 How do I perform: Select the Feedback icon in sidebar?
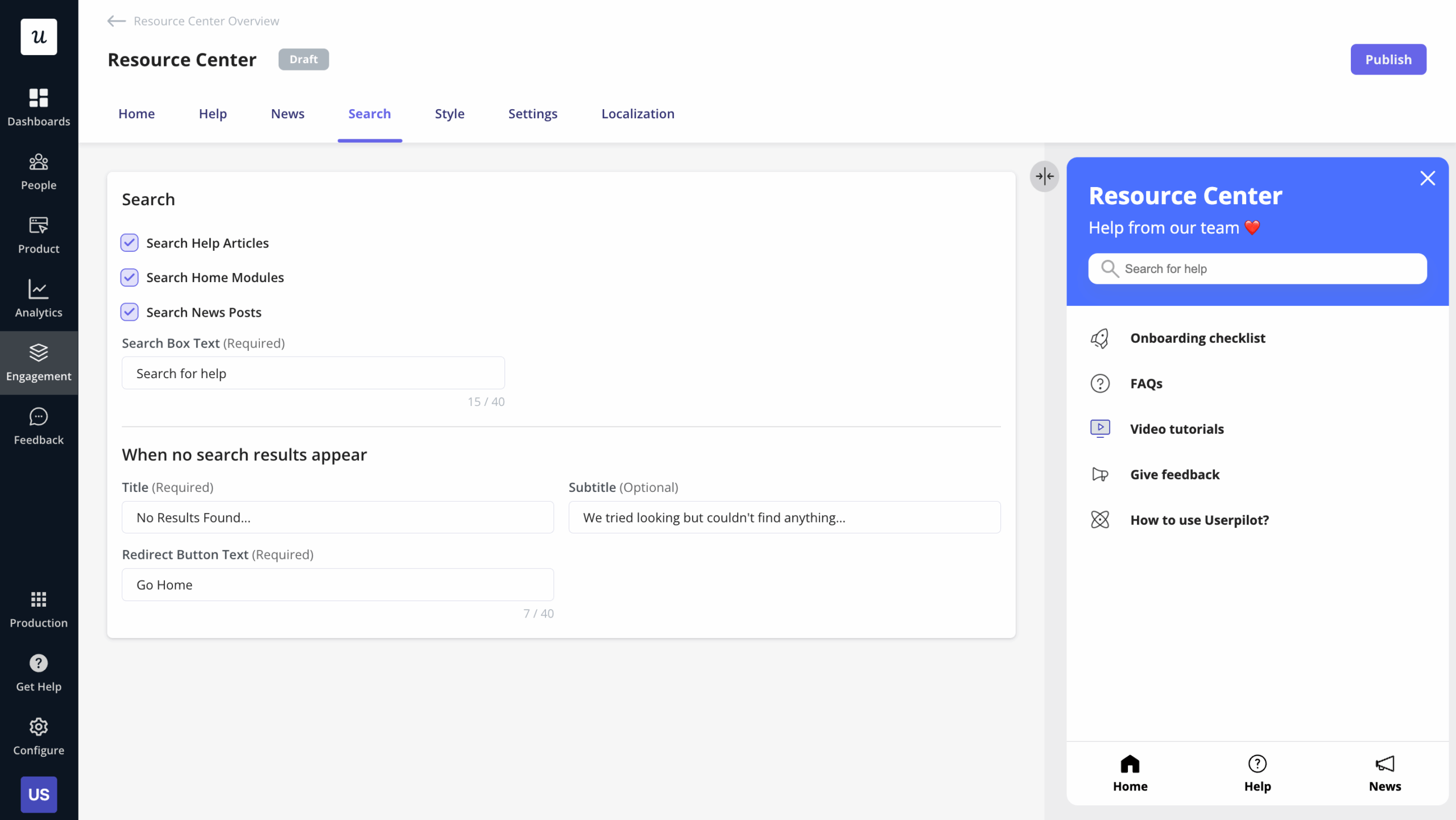pos(38,417)
